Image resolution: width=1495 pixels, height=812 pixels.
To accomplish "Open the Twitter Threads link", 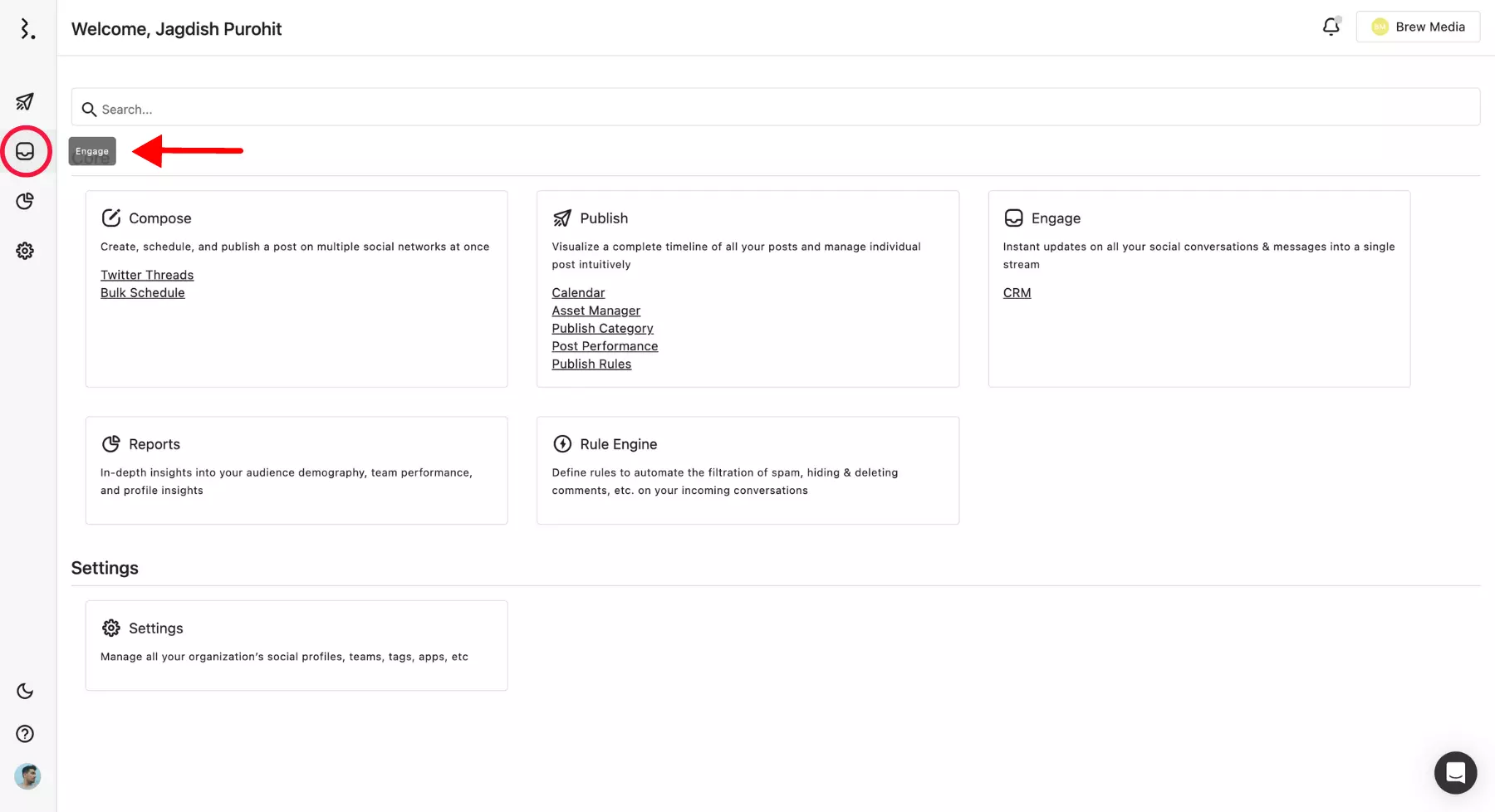I will pyautogui.click(x=147, y=275).
